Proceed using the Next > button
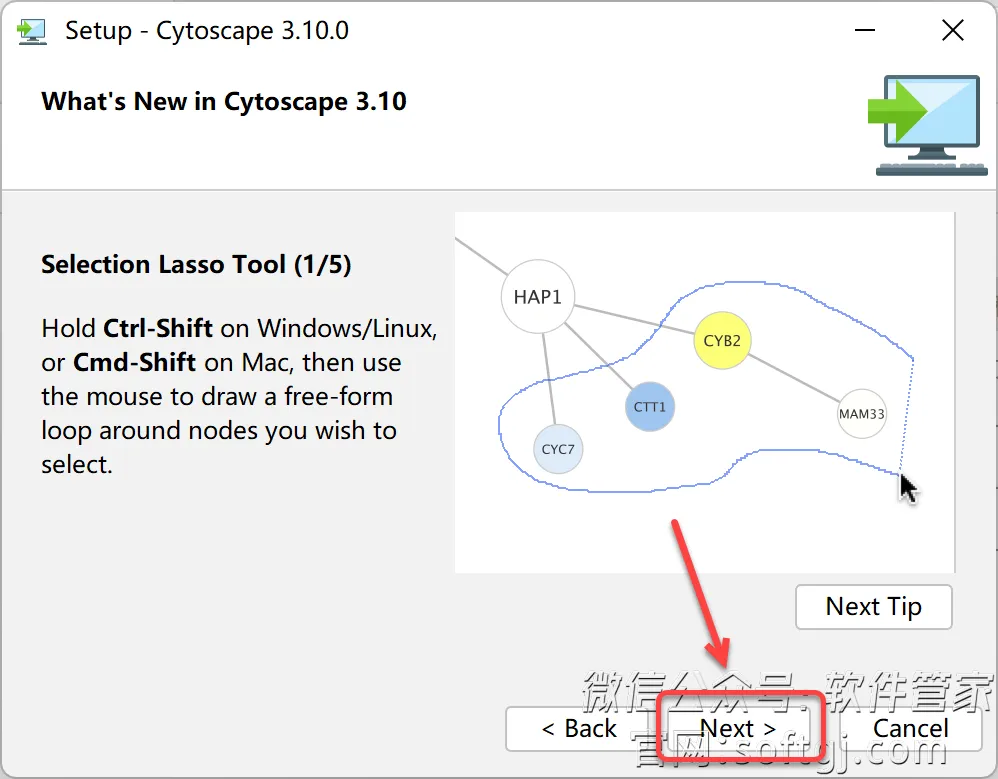The width and height of the screenshot is (998, 779). pyautogui.click(x=738, y=729)
